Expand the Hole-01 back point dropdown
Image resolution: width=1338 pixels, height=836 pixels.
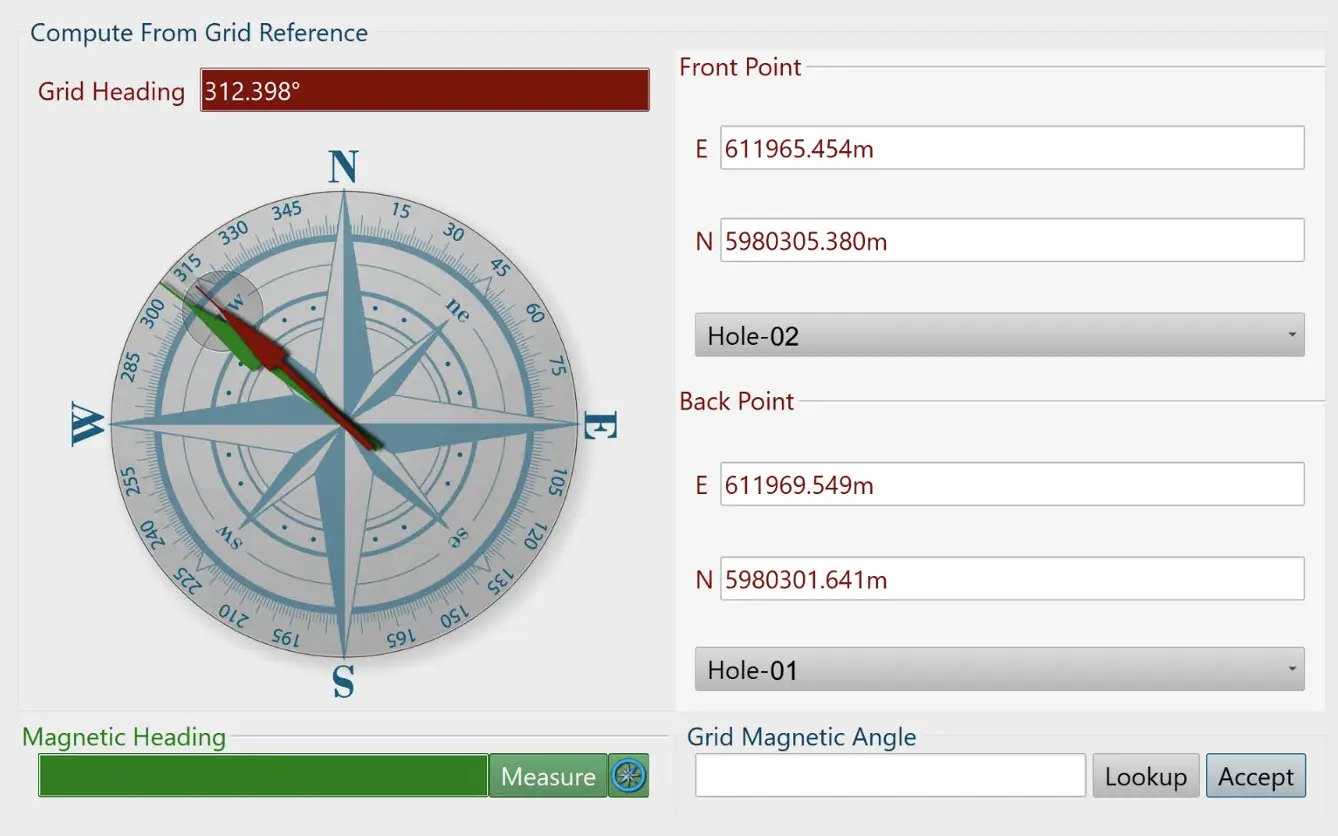tap(999, 669)
